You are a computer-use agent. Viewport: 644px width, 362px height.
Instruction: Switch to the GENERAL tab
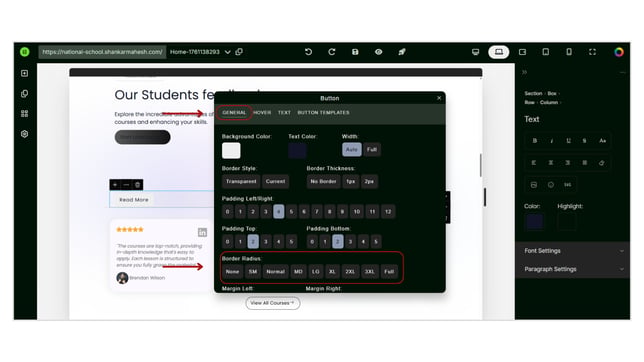234,113
